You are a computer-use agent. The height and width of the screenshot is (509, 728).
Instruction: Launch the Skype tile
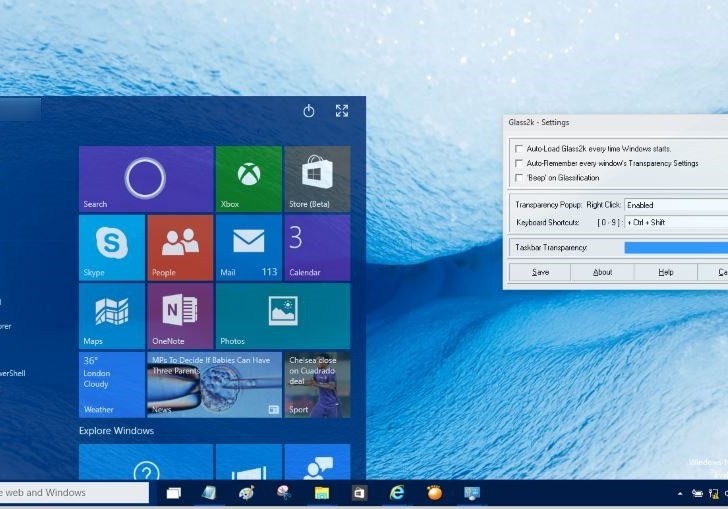tap(112, 247)
